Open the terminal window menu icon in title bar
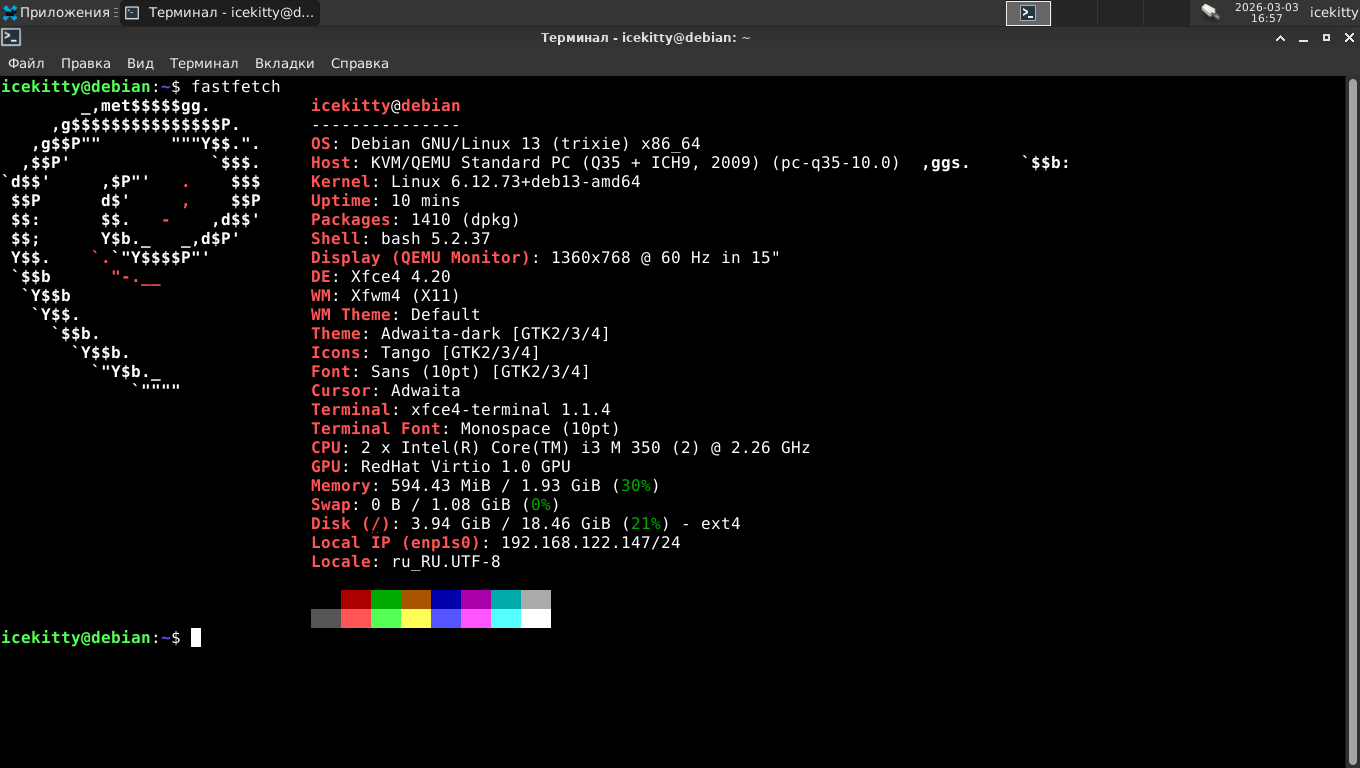Image resolution: width=1360 pixels, height=768 pixels. coord(11,38)
